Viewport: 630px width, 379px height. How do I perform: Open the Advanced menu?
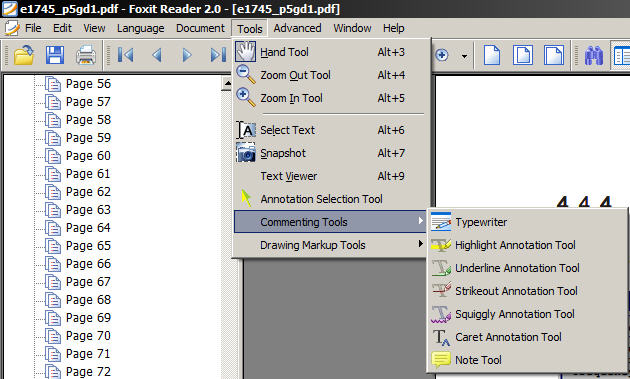[297, 28]
